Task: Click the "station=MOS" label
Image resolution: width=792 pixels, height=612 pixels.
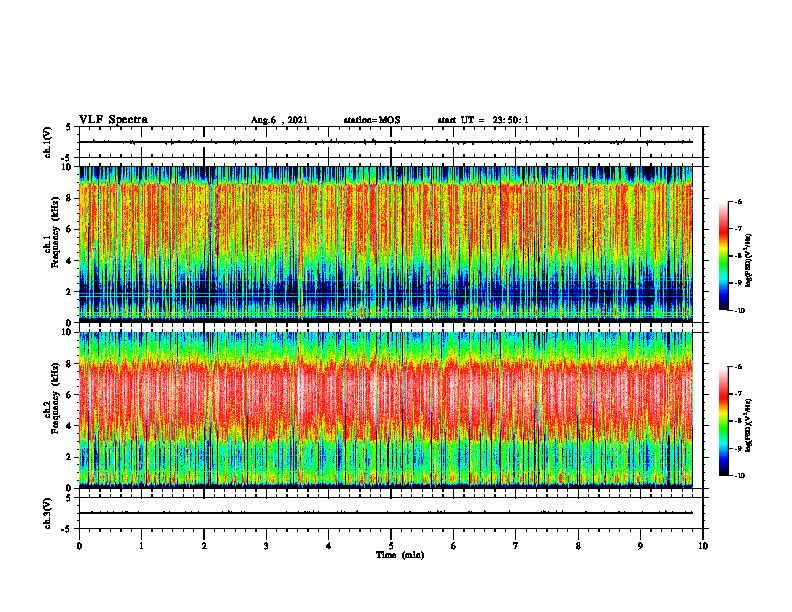Action: (x=372, y=120)
